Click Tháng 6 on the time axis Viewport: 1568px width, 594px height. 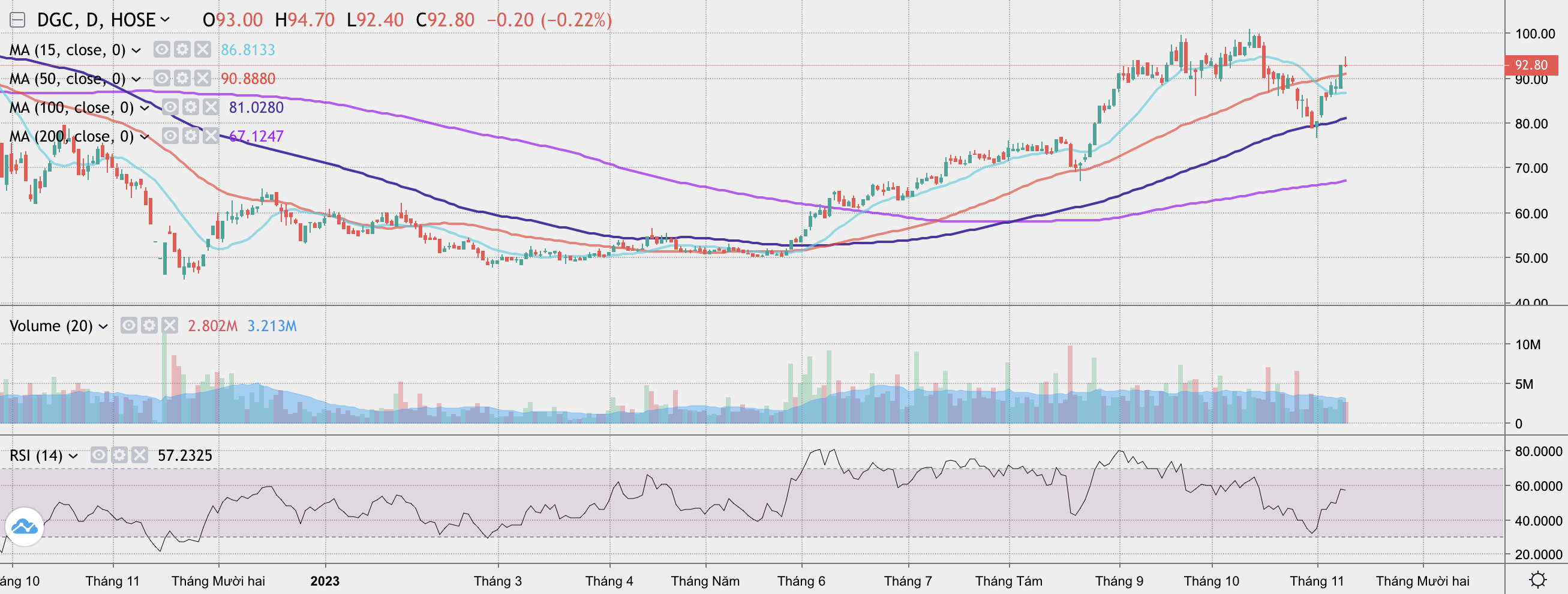[801, 581]
